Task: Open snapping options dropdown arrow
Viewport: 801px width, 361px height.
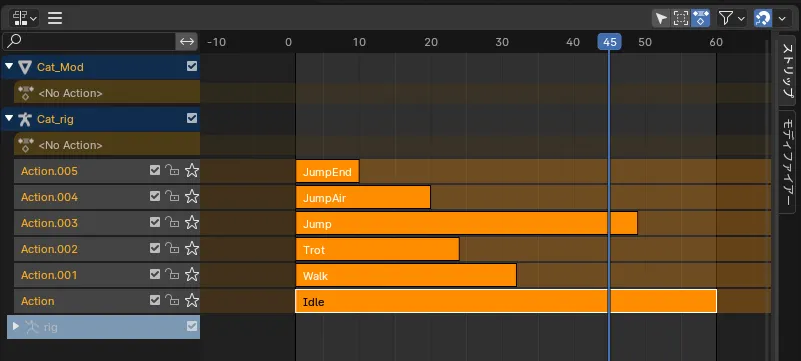Action: 782,19
